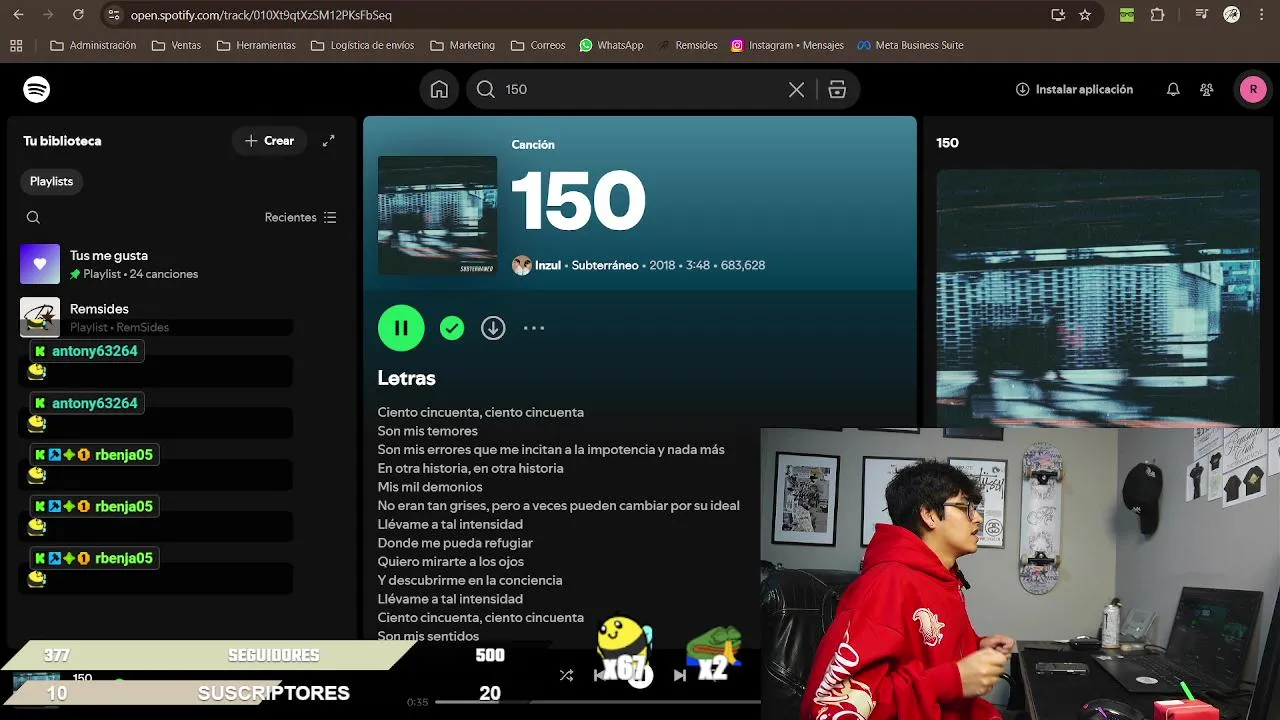The image size is (1280, 720).
Task: Open the Chrome three-dot menu
Action: coord(1262,15)
